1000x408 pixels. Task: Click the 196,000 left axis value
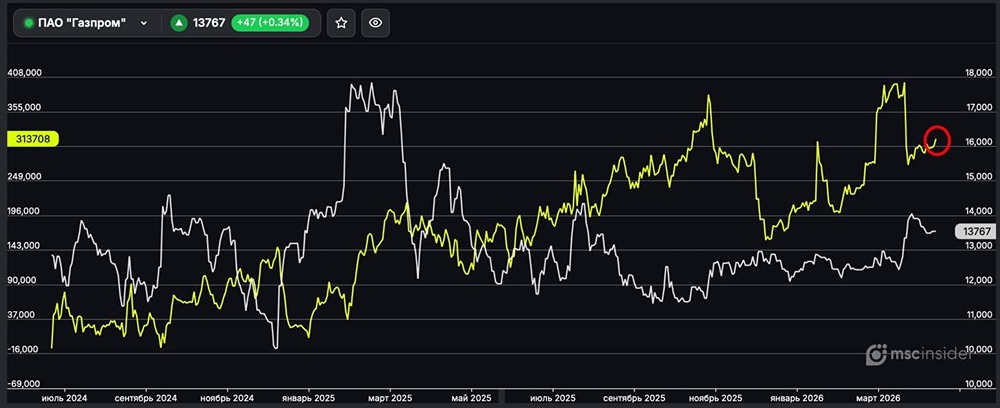(24, 212)
